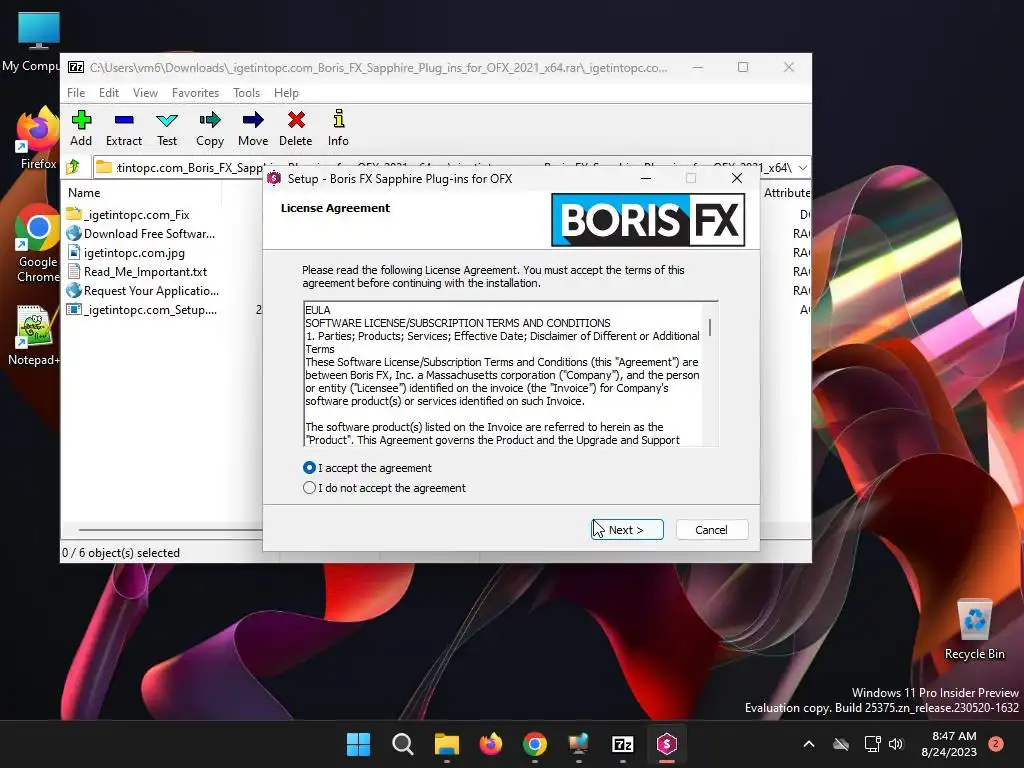
Task: Click the Add toolbar icon in 7-Zip
Action: pos(81,128)
